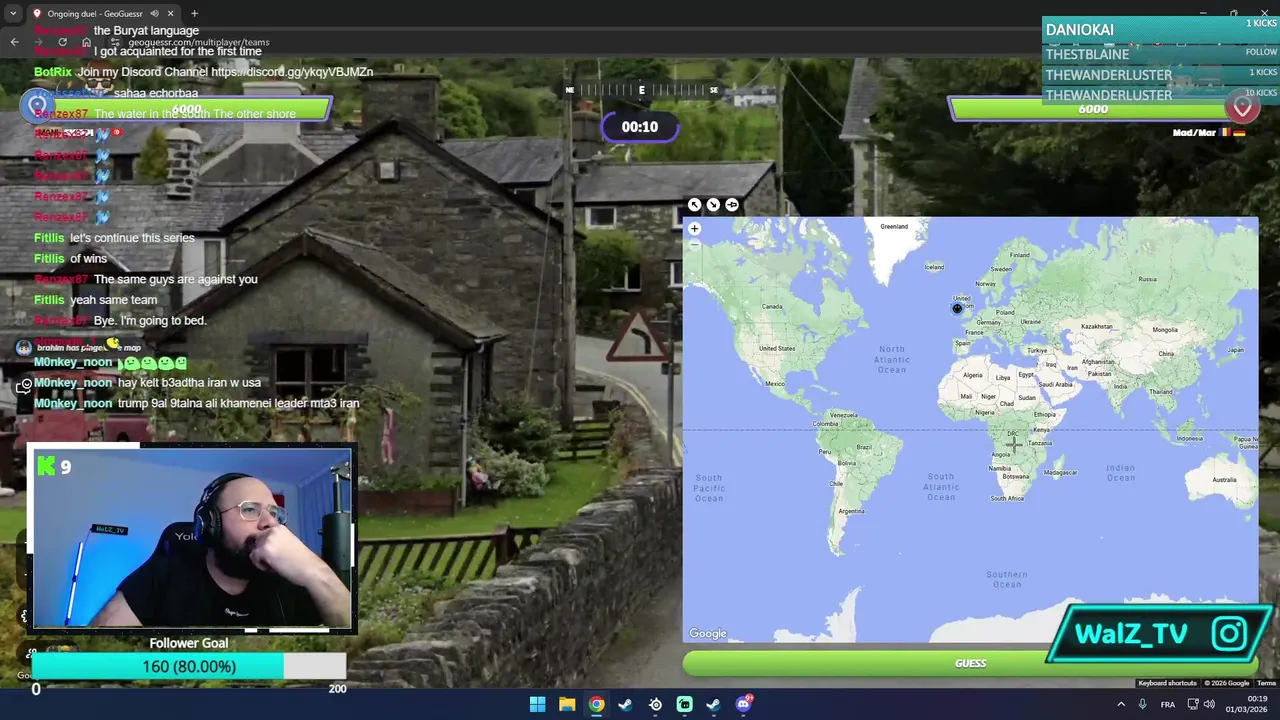Image resolution: width=1280 pixels, height=720 pixels.
Task: Open the first Steam taskbar icon
Action: [625, 704]
